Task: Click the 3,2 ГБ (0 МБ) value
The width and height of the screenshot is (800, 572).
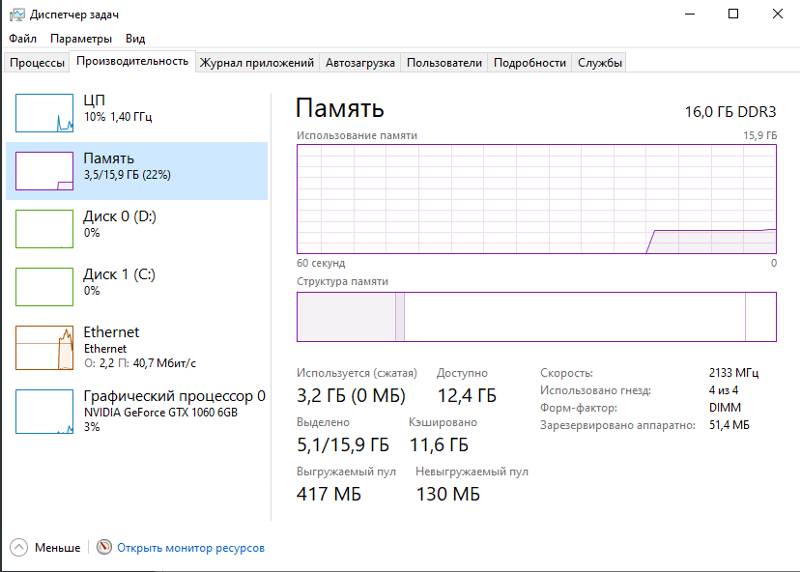Action: point(351,395)
